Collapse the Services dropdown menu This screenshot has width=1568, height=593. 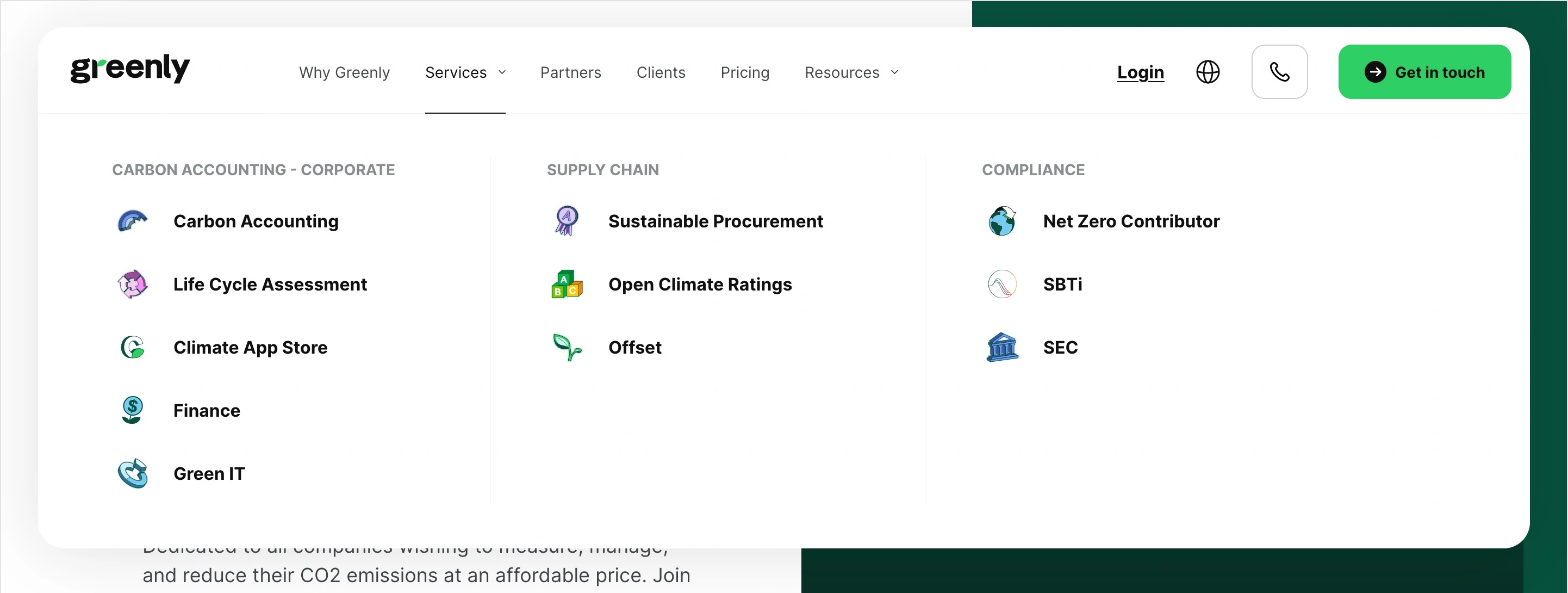(456, 72)
